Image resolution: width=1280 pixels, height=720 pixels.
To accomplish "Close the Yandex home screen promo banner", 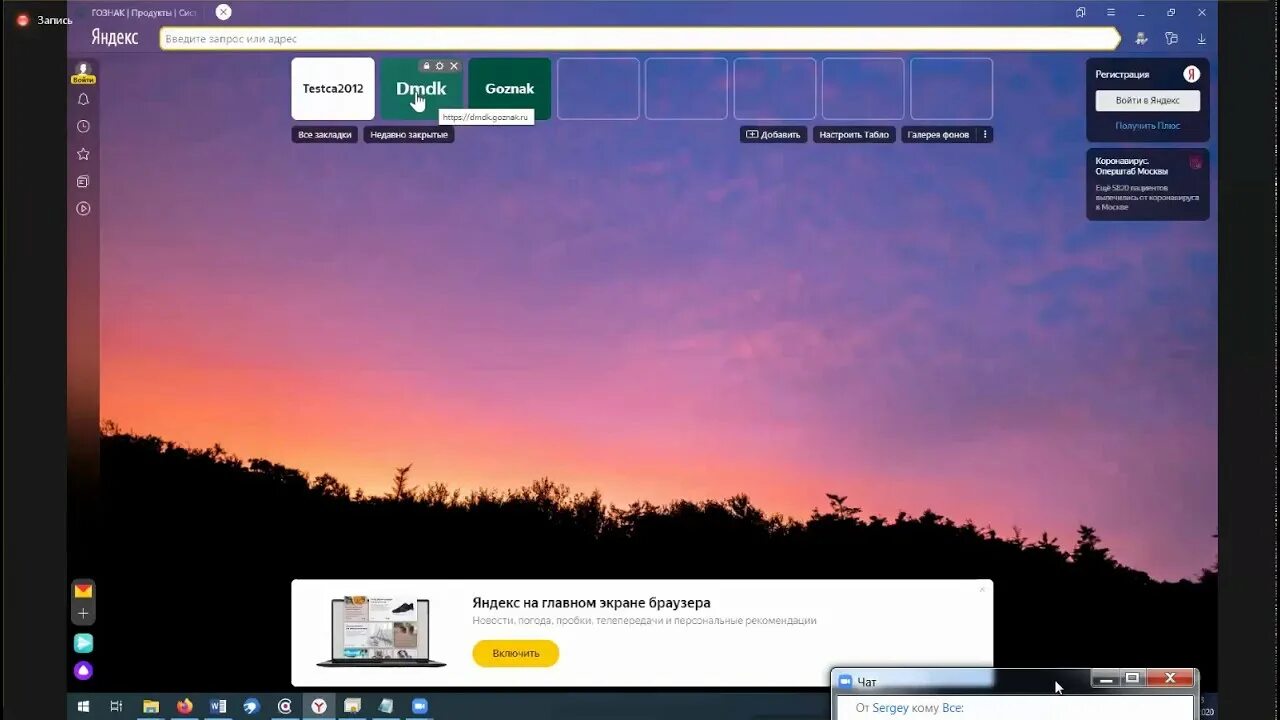I will (x=982, y=589).
